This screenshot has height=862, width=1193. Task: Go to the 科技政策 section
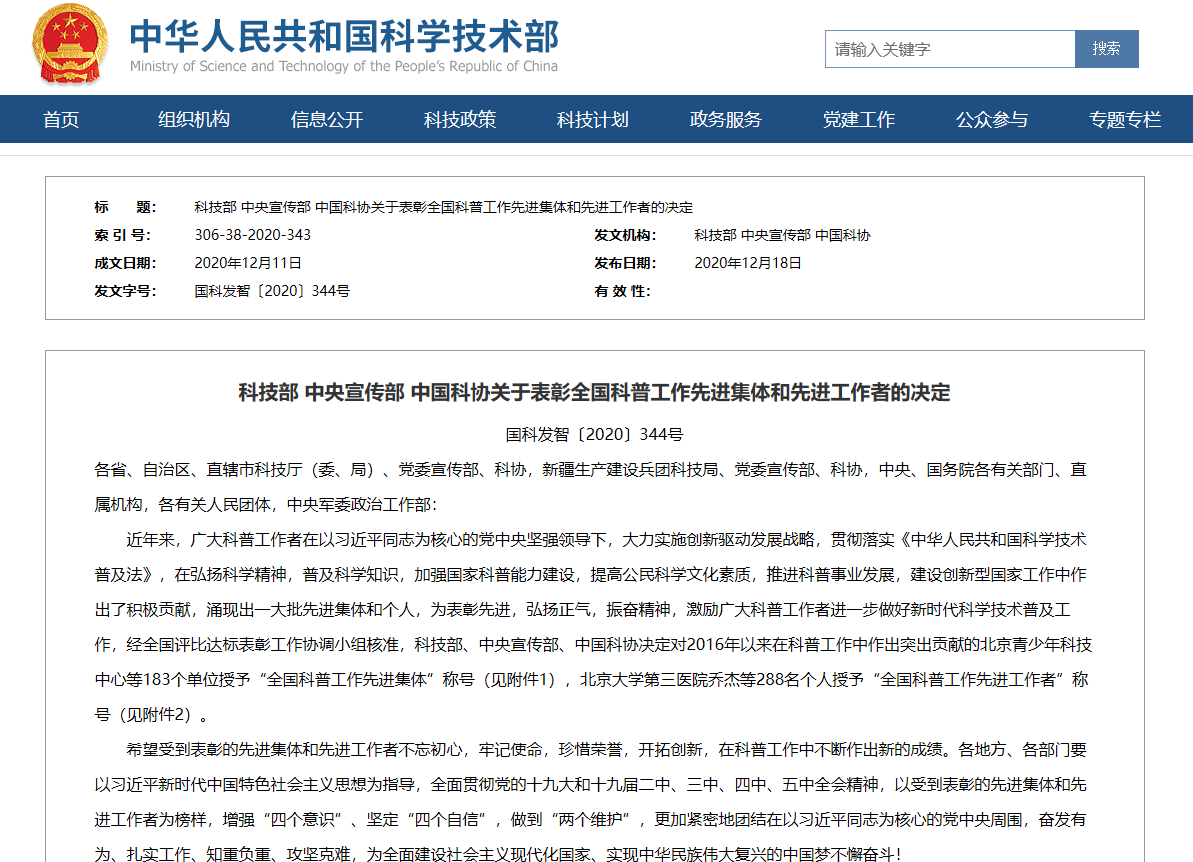click(x=460, y=120)
